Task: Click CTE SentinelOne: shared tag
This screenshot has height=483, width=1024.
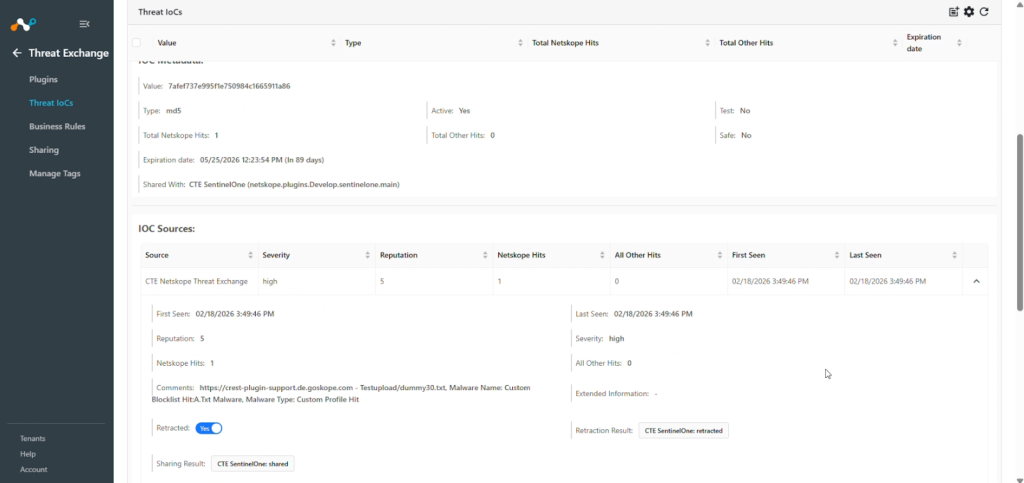Action: [253, 463]
